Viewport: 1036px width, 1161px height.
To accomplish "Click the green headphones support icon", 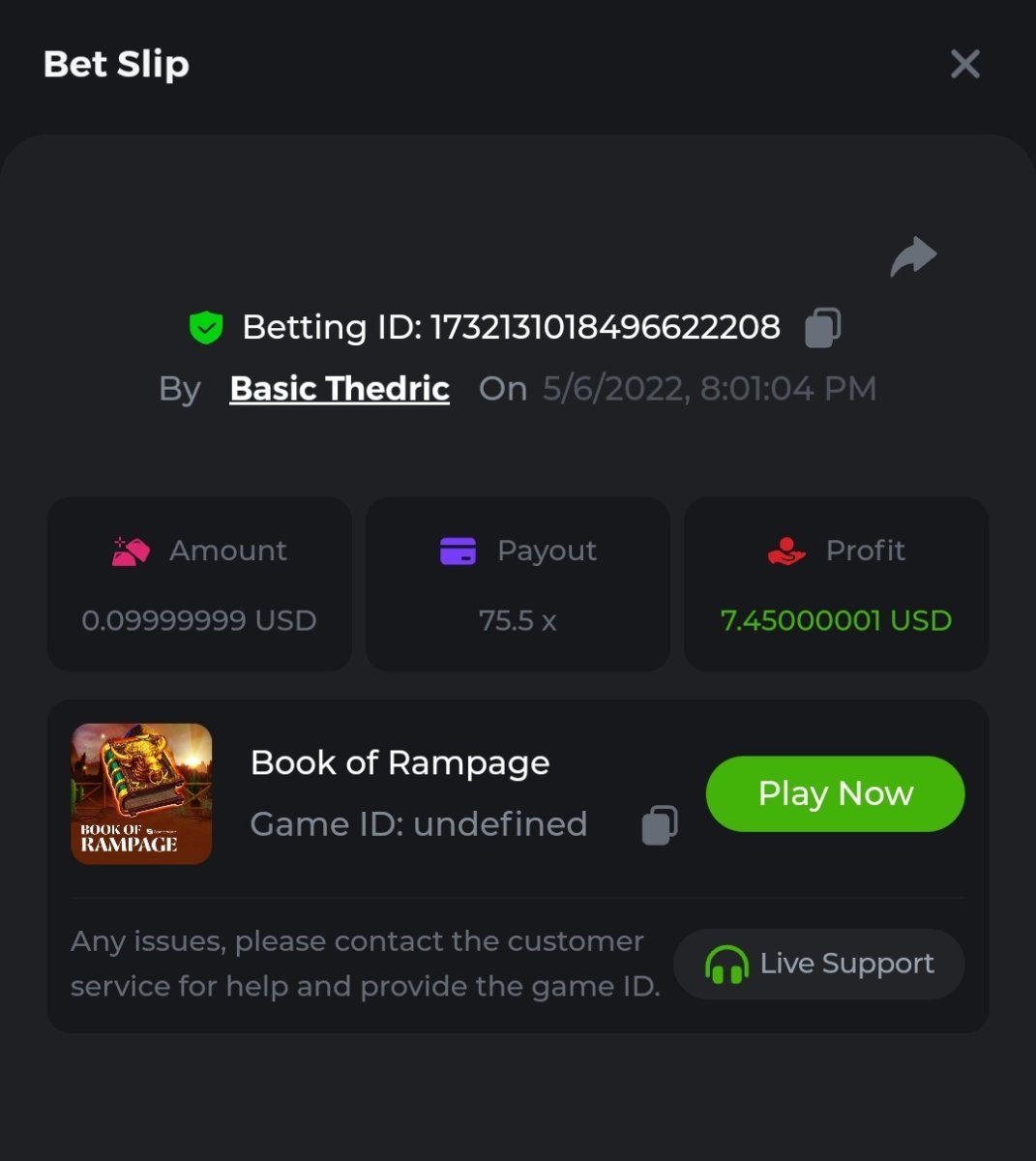I will (726, 965).
